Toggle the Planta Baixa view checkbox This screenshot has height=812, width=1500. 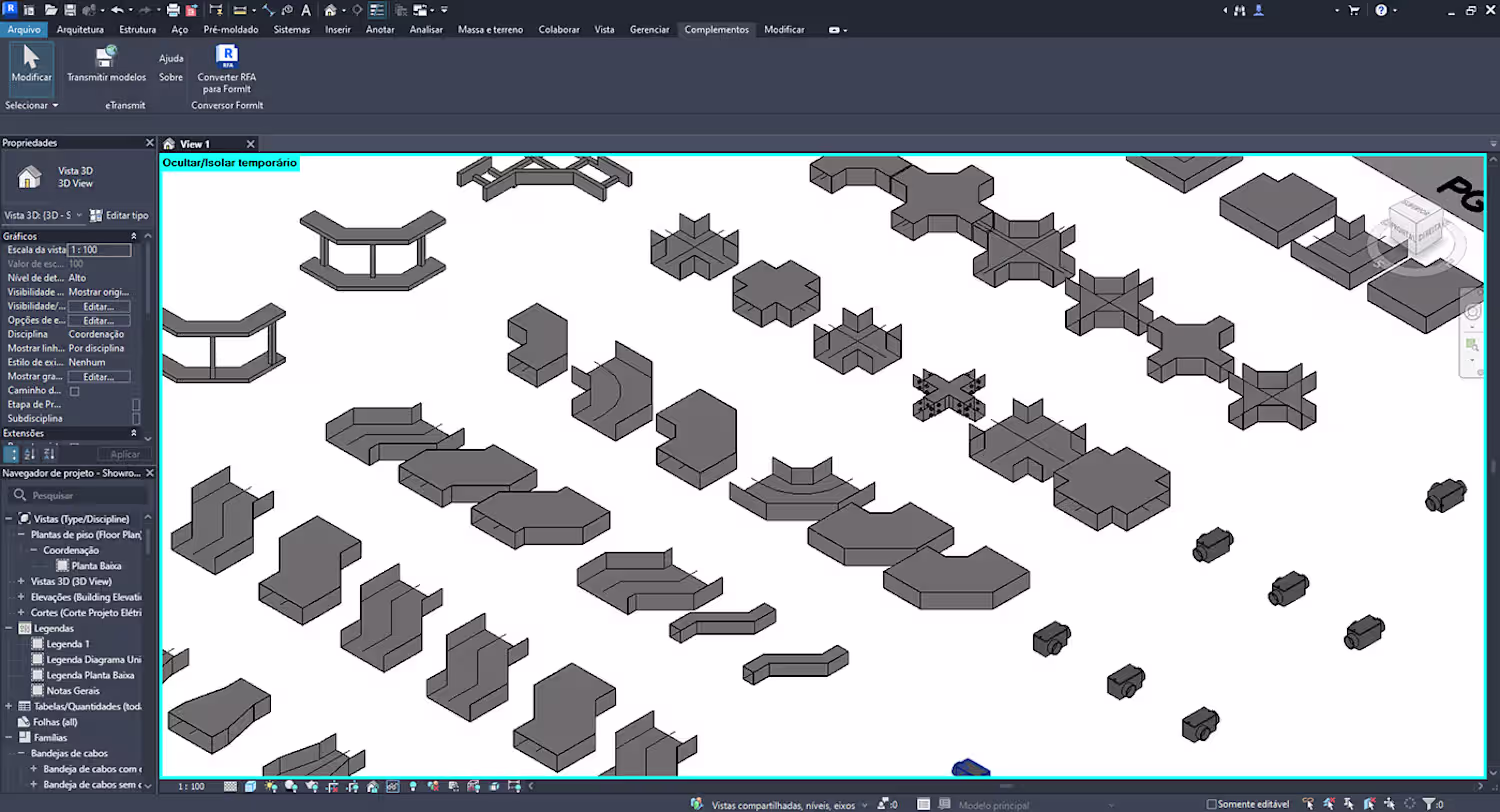click(62, 566)
